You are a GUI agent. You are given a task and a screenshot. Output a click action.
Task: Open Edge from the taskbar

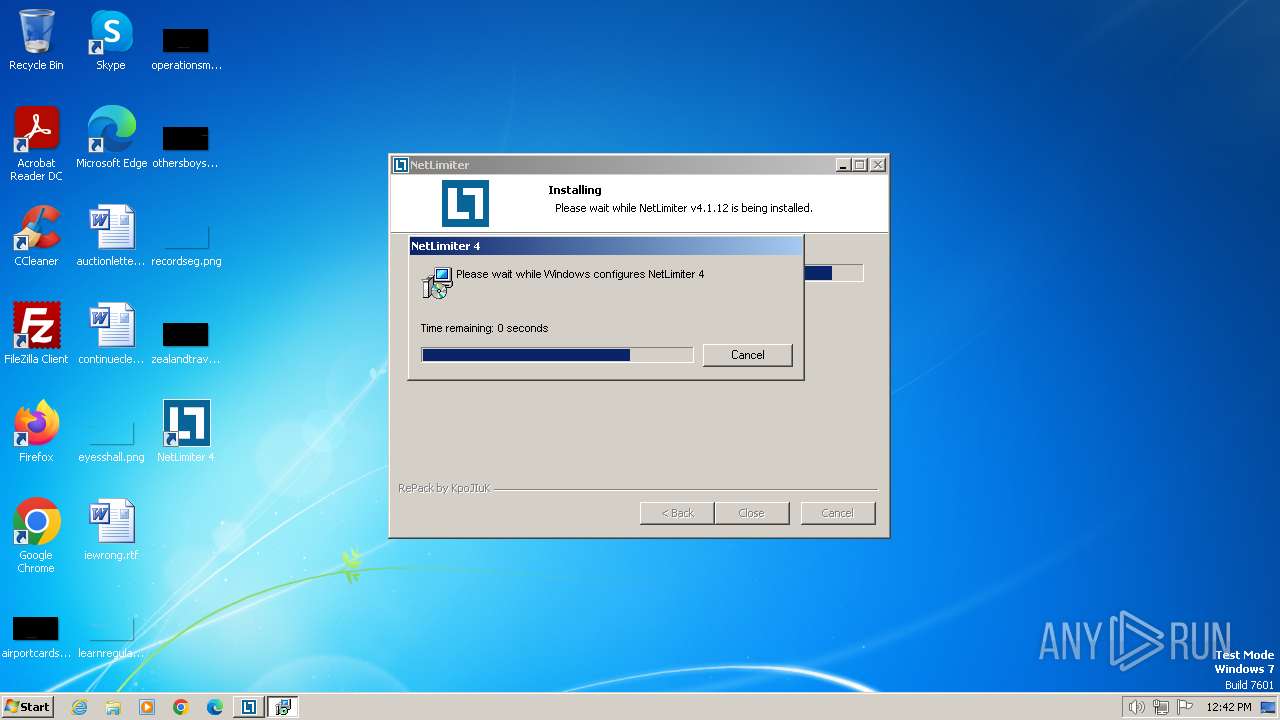point(215,707)
